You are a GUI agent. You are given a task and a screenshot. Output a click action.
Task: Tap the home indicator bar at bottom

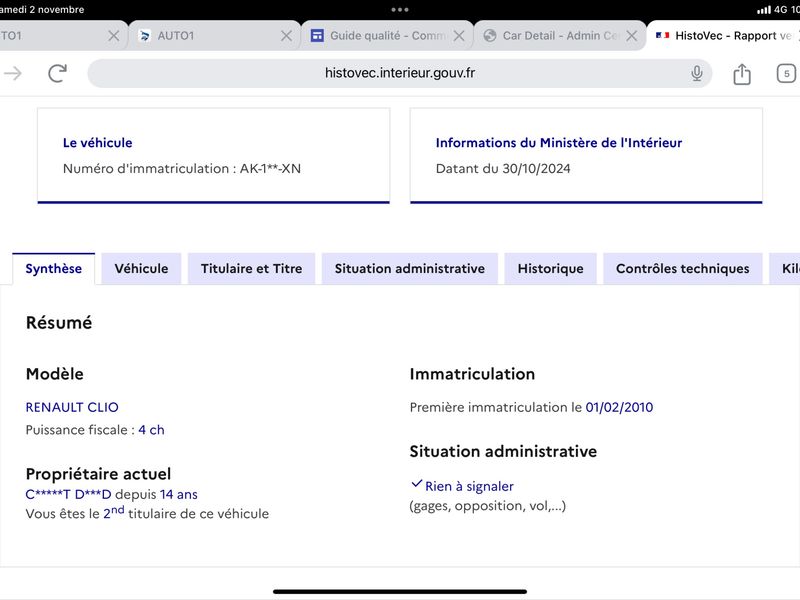399,592
